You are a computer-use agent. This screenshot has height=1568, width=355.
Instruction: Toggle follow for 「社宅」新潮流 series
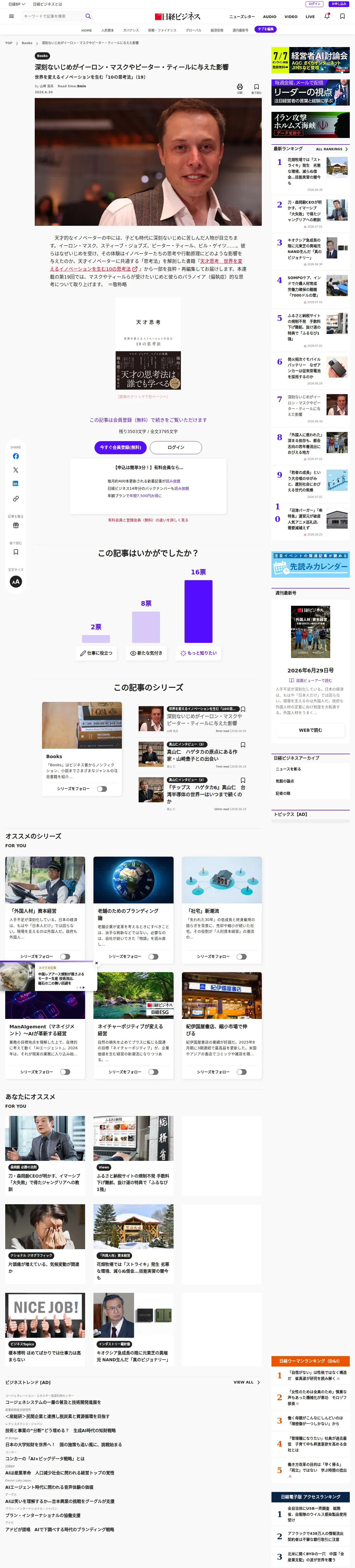[241, 956]
